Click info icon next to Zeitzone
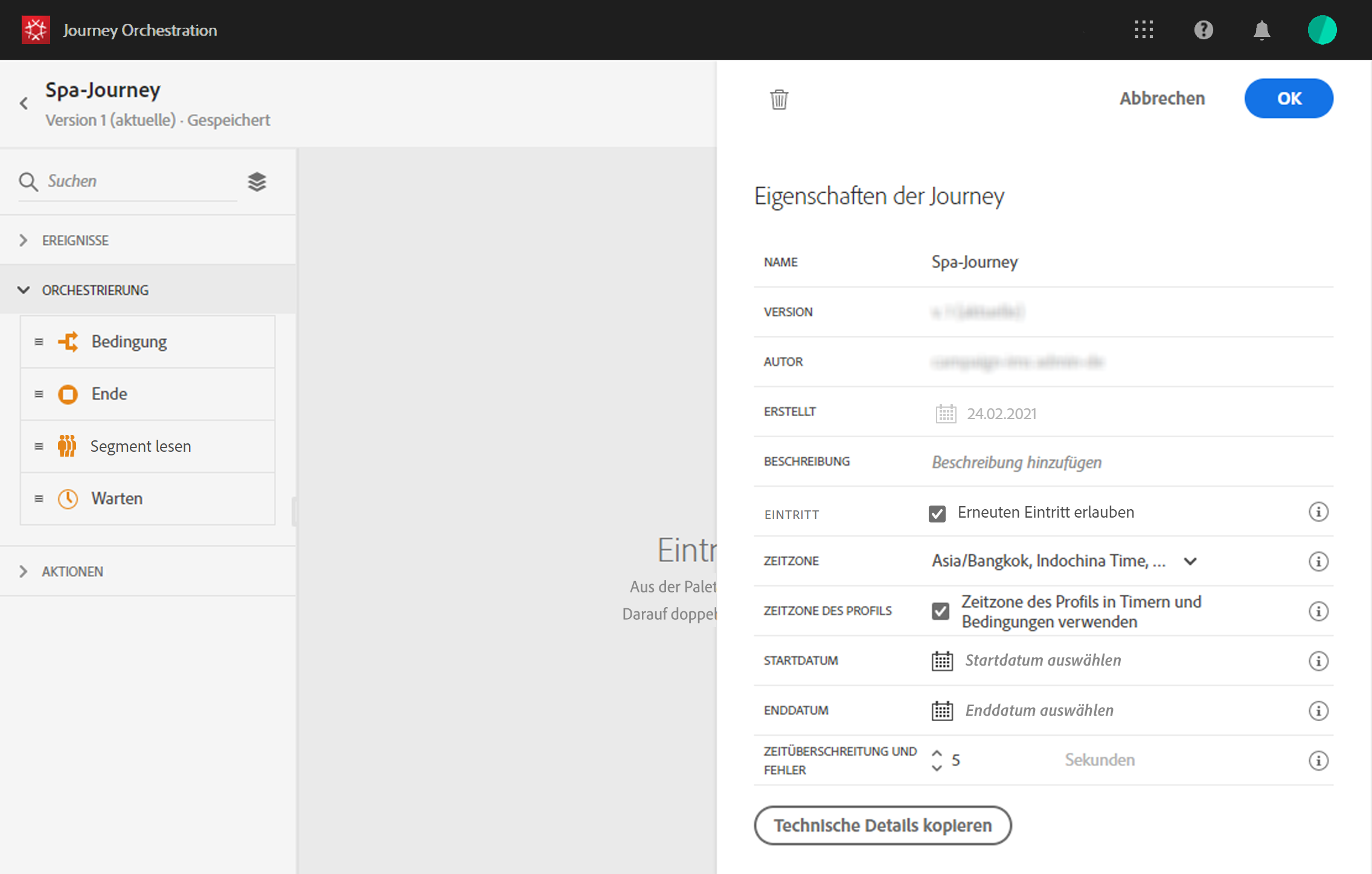Viewport: 1372px width, 874px height. pos(1318,561)
